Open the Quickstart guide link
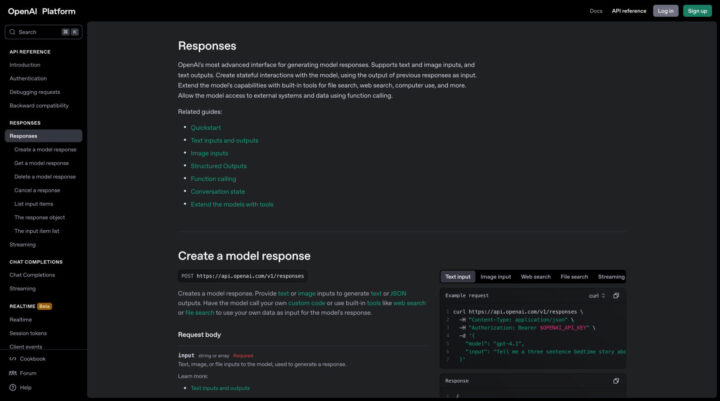Image resolution: width=720 pixels, height=401 pixels. click(206, 128)
